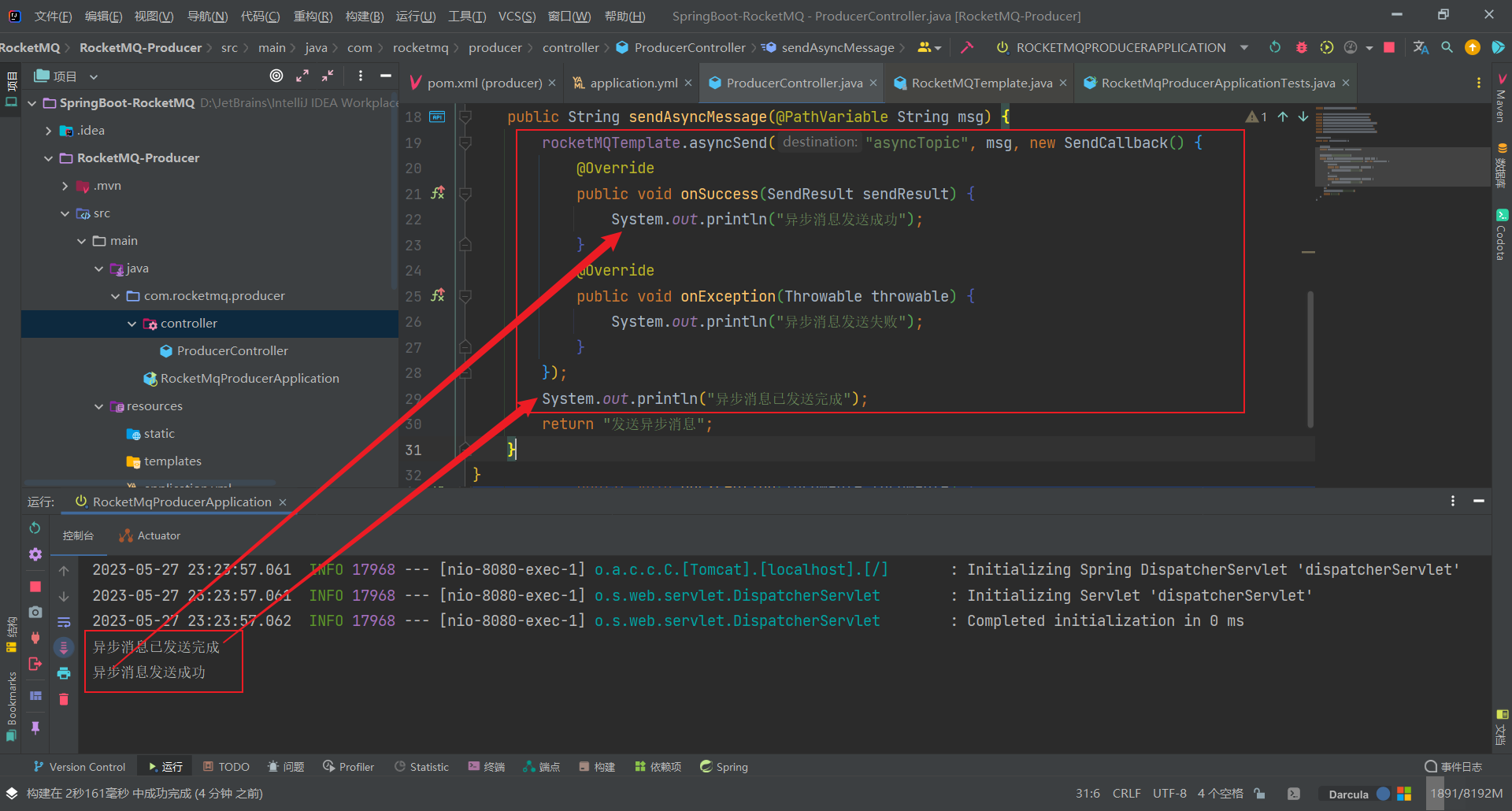The image size is (1512, 811).
Task: Click the Build project hammer icon
Action: pos(966,47)
